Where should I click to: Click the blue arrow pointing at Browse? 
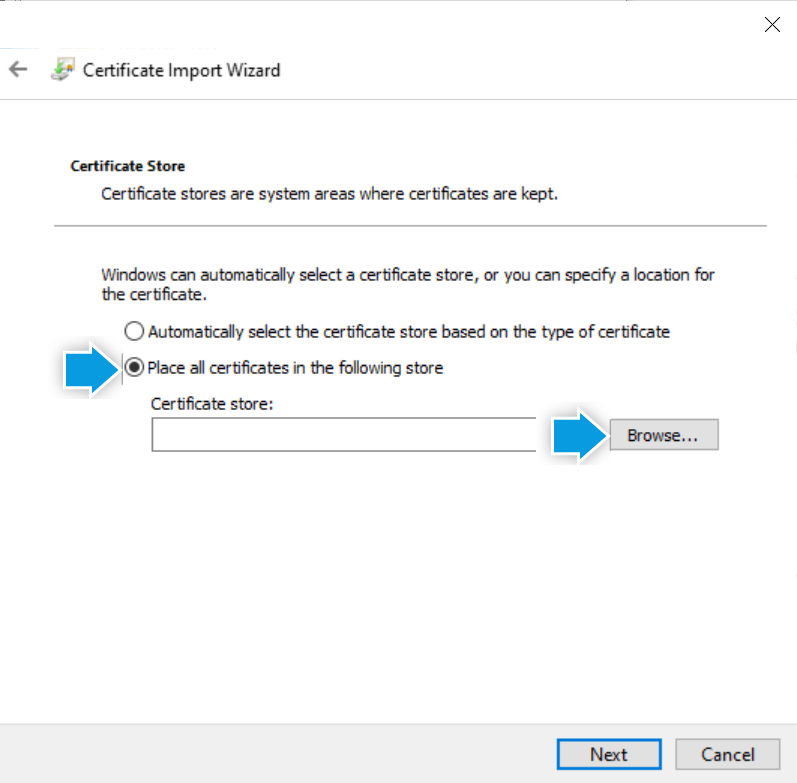(579, 436)
